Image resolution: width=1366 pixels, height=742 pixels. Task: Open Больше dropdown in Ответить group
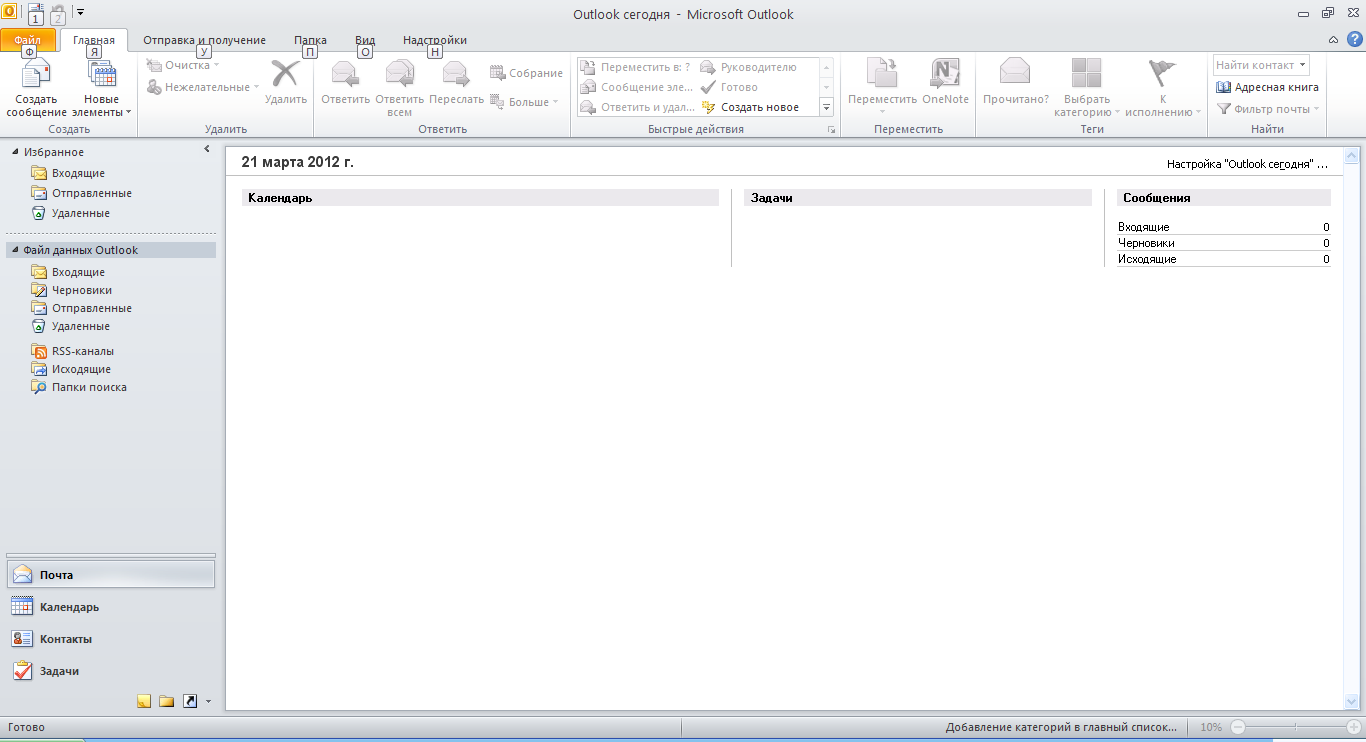524,102
